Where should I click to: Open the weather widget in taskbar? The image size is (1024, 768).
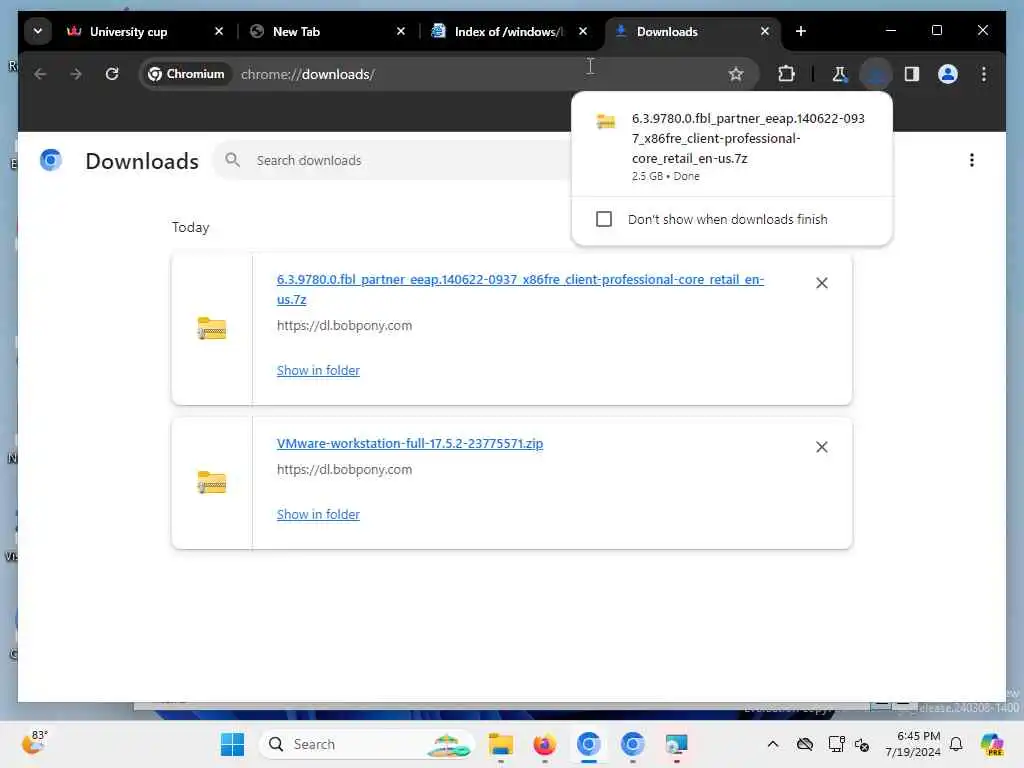35,743
